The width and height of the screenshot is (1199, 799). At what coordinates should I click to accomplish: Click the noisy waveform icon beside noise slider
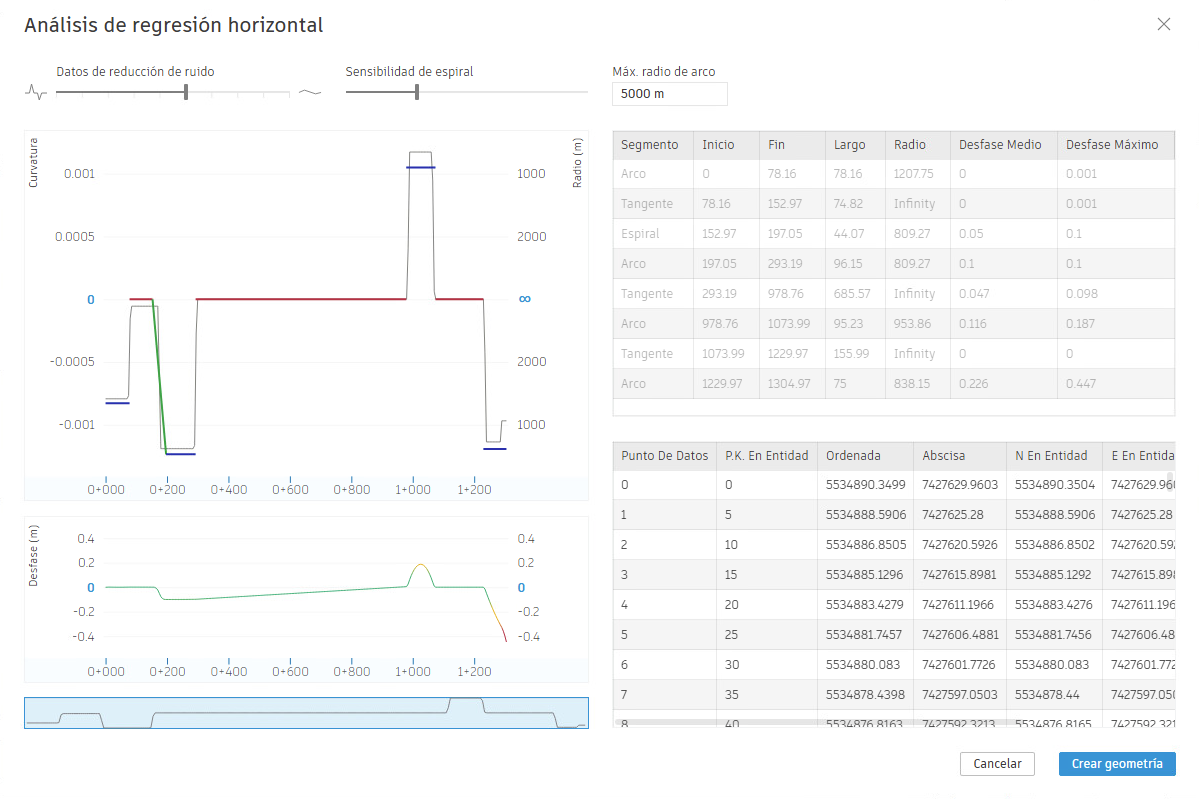(36, 93)
